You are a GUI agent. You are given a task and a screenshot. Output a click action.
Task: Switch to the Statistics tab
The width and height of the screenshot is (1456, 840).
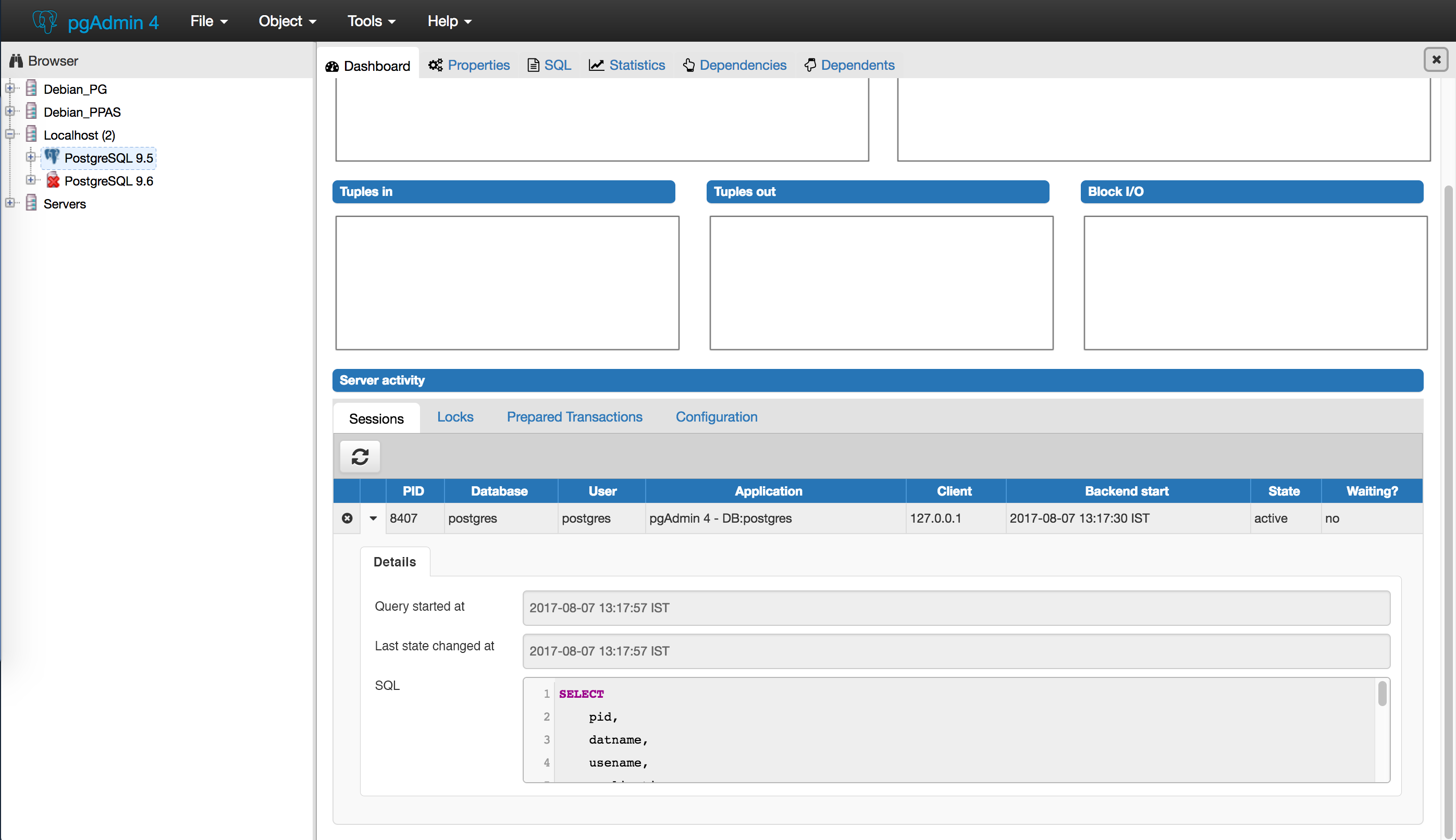point(627,65)
